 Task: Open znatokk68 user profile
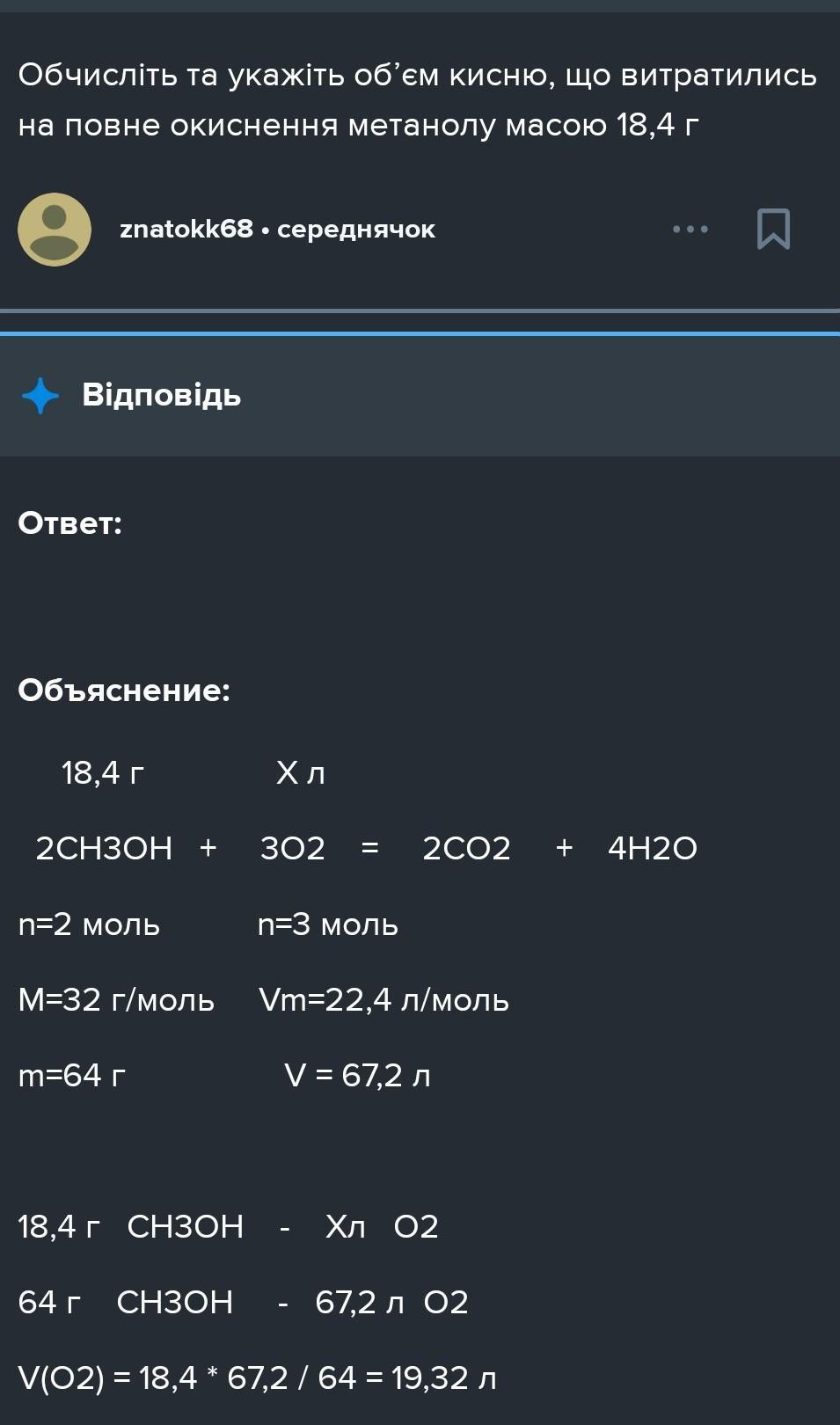(186, 230)
